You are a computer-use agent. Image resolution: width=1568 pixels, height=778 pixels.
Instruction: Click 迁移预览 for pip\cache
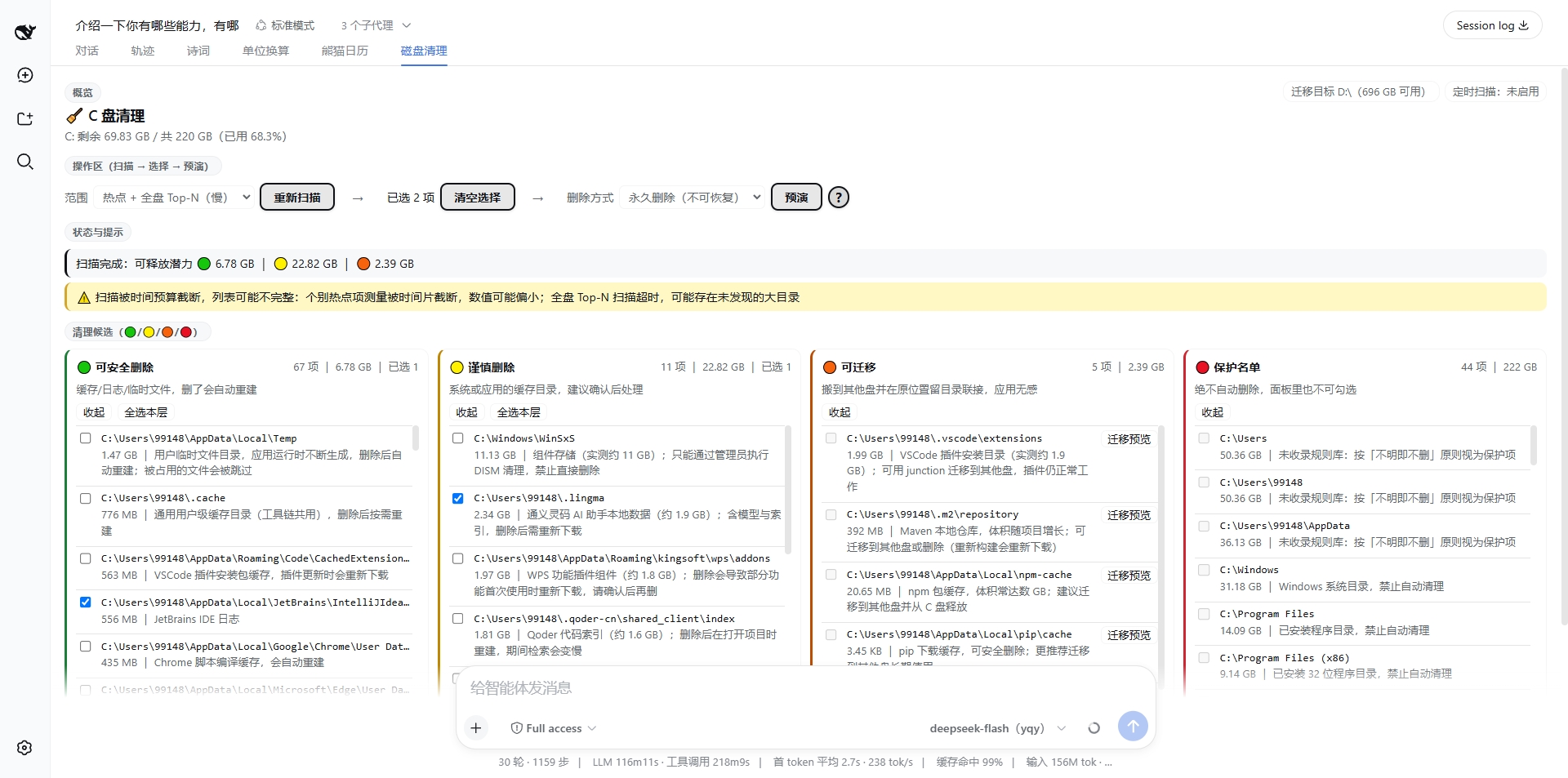[x=1129, y=635]
